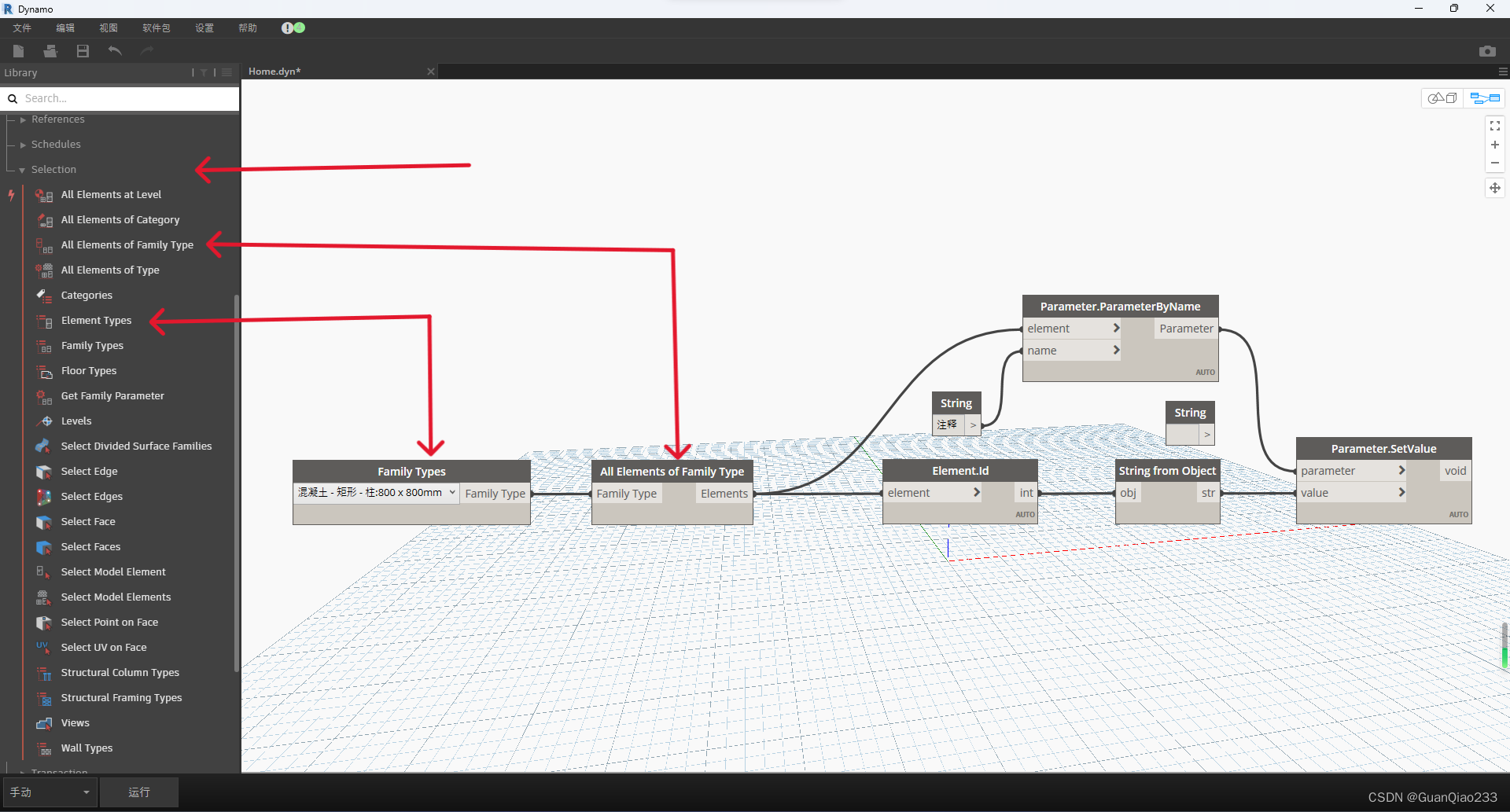Export workspace as image via the camera icon
The image size is (1510, 812).
[x=1488, y=50]
